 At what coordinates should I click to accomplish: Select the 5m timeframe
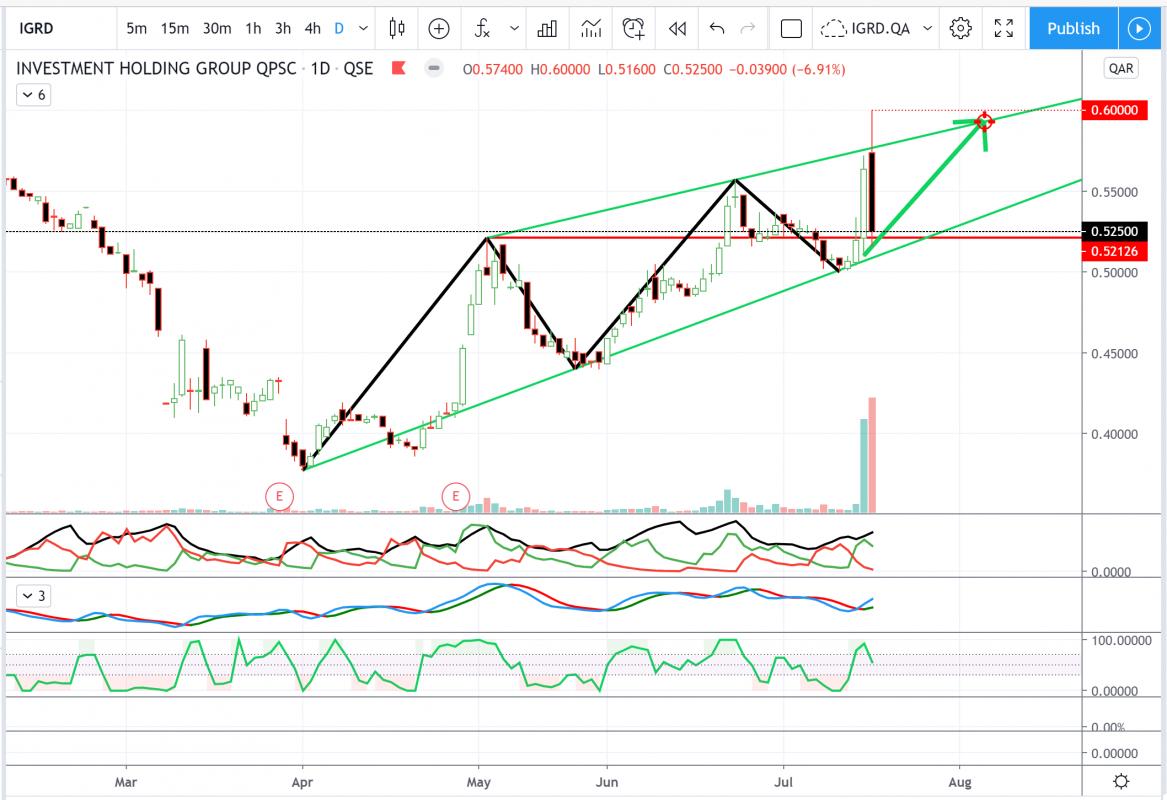[136, 28]
